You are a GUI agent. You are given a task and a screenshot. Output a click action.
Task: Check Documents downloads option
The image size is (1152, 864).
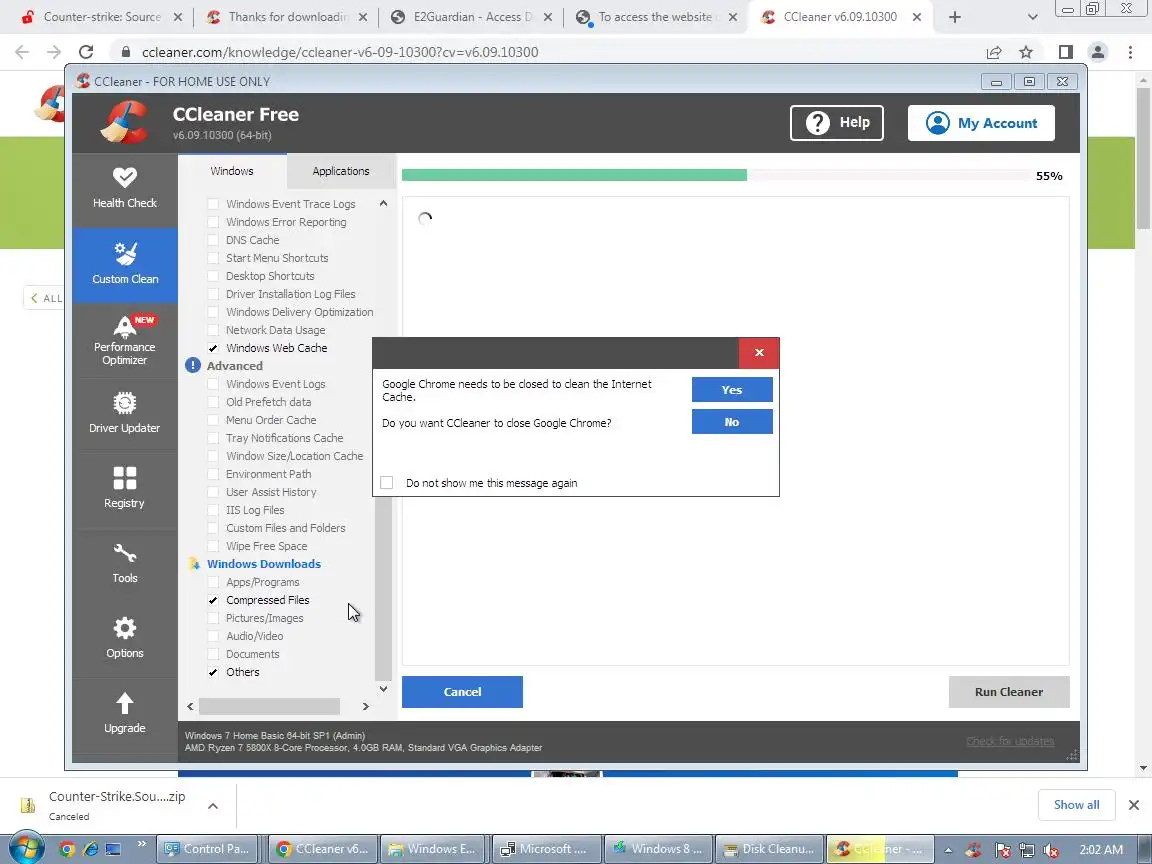click(x=213, y=654)
